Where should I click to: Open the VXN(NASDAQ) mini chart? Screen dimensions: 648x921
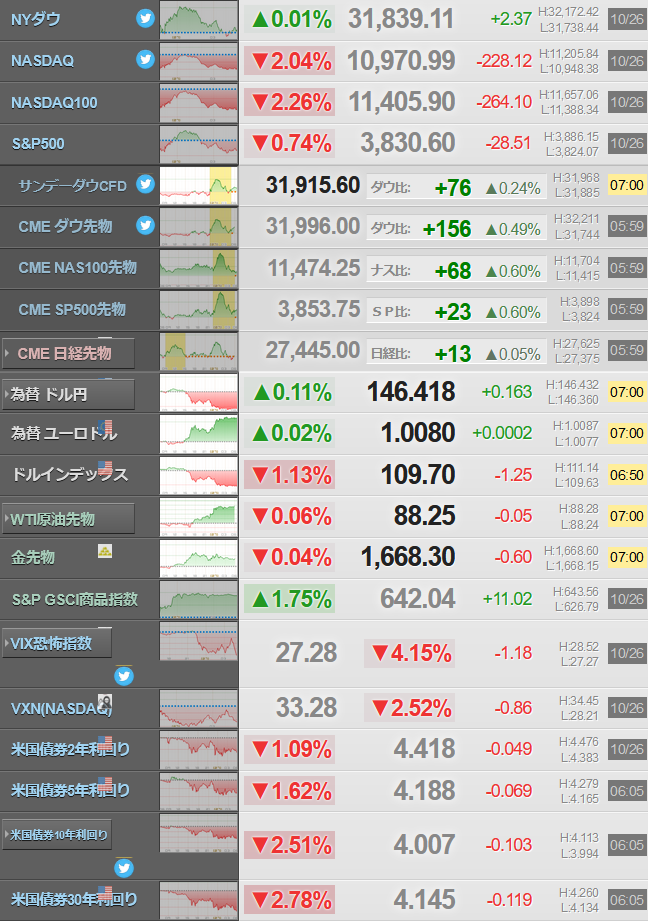[199, 709]
